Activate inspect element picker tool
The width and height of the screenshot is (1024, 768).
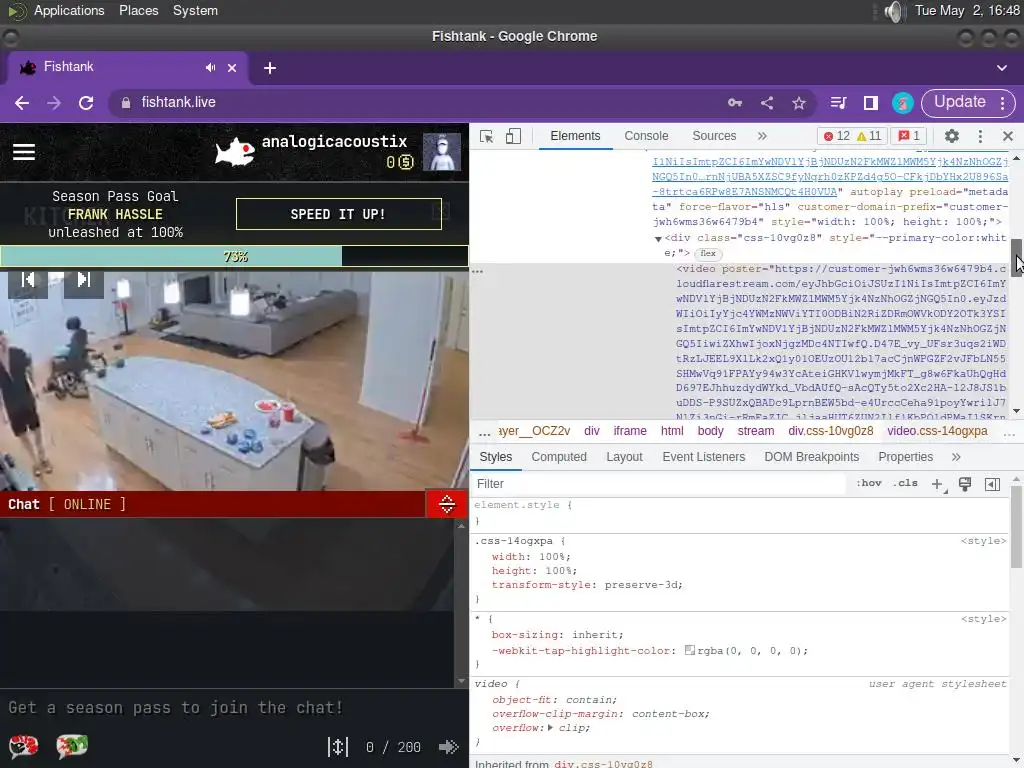486,136
